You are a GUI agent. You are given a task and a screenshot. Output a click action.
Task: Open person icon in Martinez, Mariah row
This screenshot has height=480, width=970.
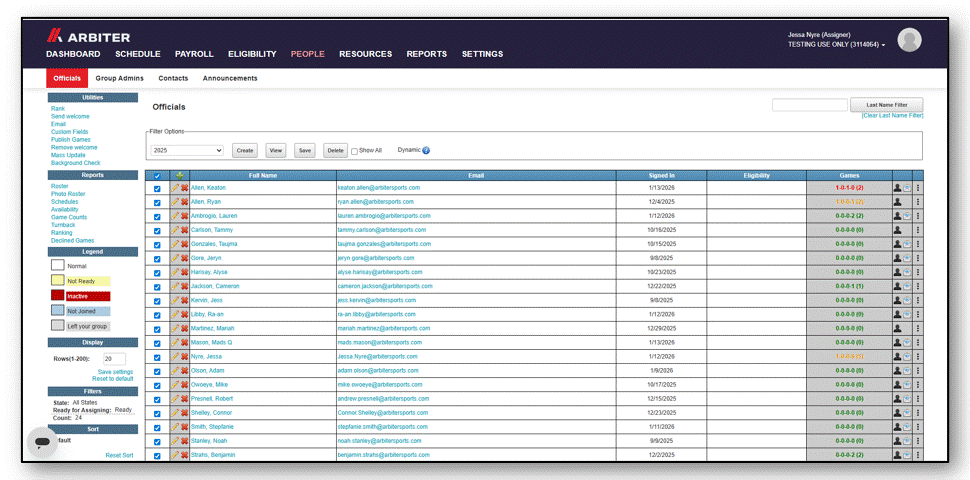[x=897, y=328]
